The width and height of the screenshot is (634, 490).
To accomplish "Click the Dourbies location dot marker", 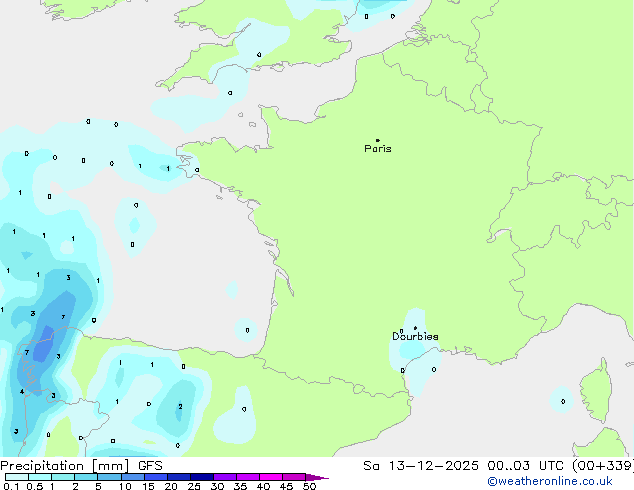I will [415, 328].
